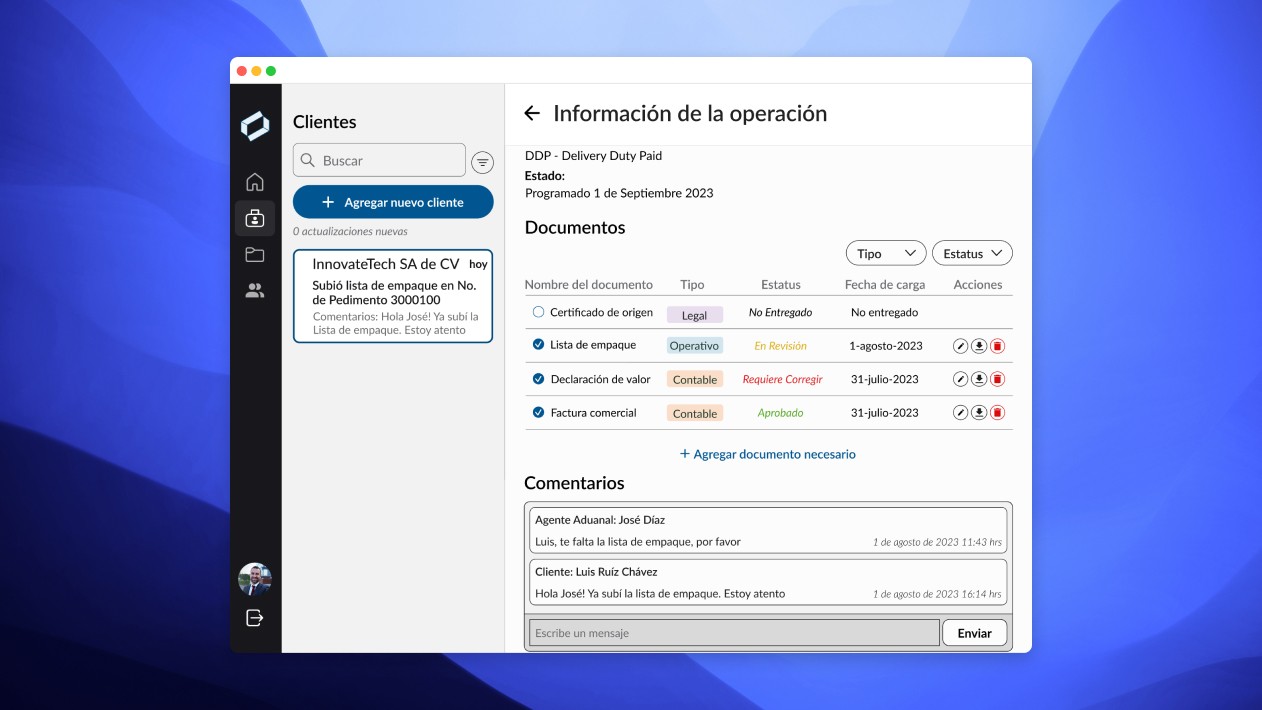Viewport: 1262px width, 710px height.
Task: Click the Programado 1 de Septiembre 2023 text
Action: (x=619, y=193)
